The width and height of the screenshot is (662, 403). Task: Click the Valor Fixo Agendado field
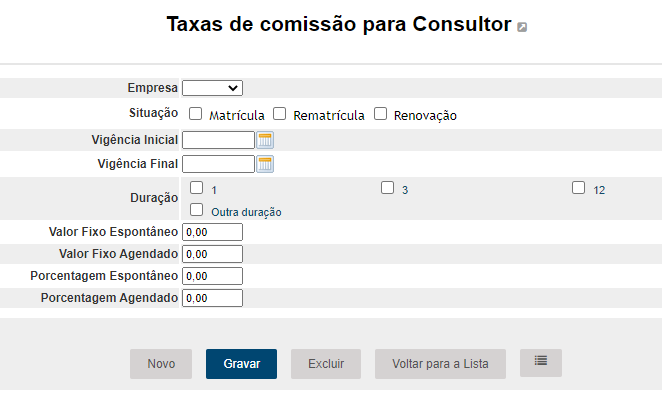coord(212,254)
